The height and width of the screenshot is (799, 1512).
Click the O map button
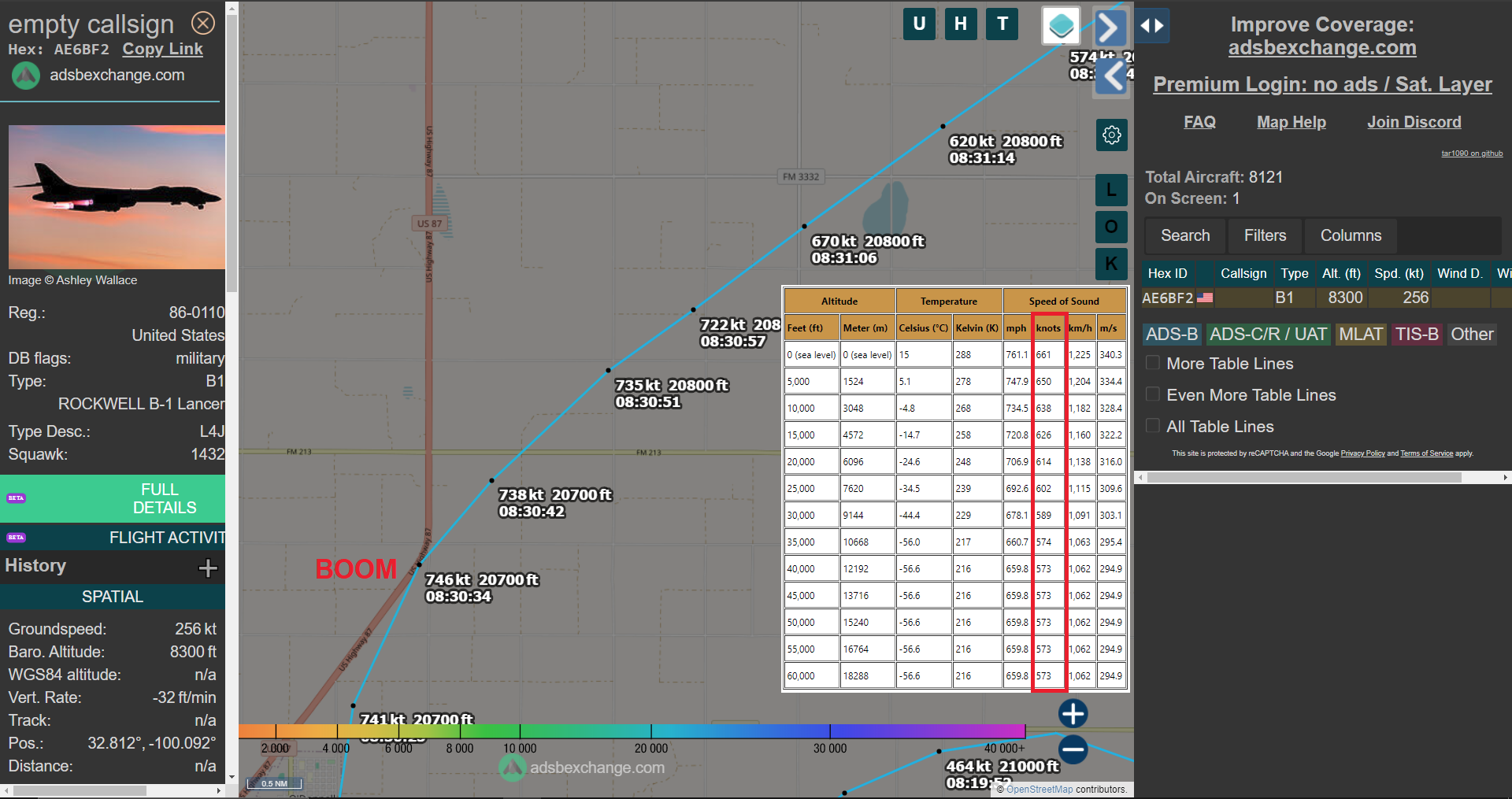(x=1111, y=227)
